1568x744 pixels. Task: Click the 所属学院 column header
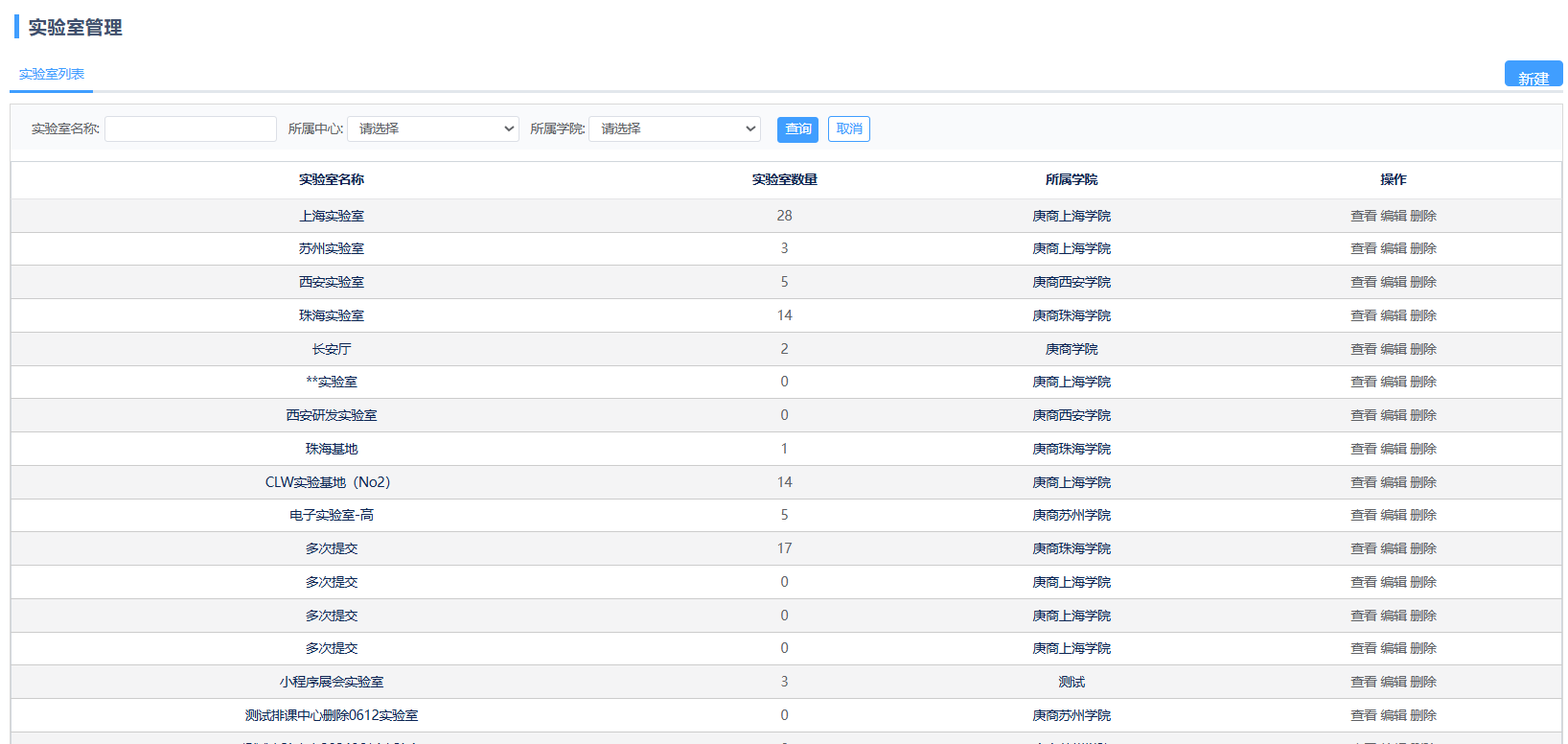tap(1072, 179)
